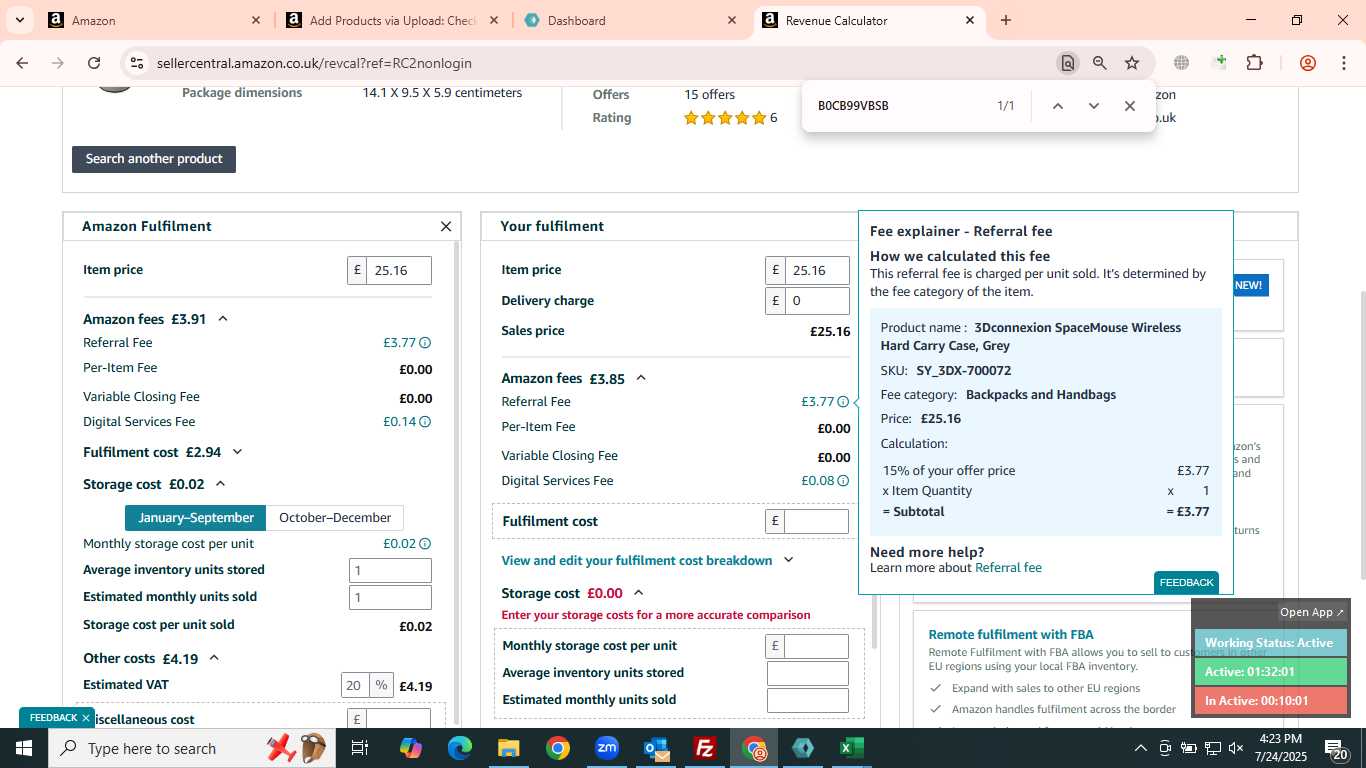Select October–December storage period
1366x768 pixels.
[335, 518]
